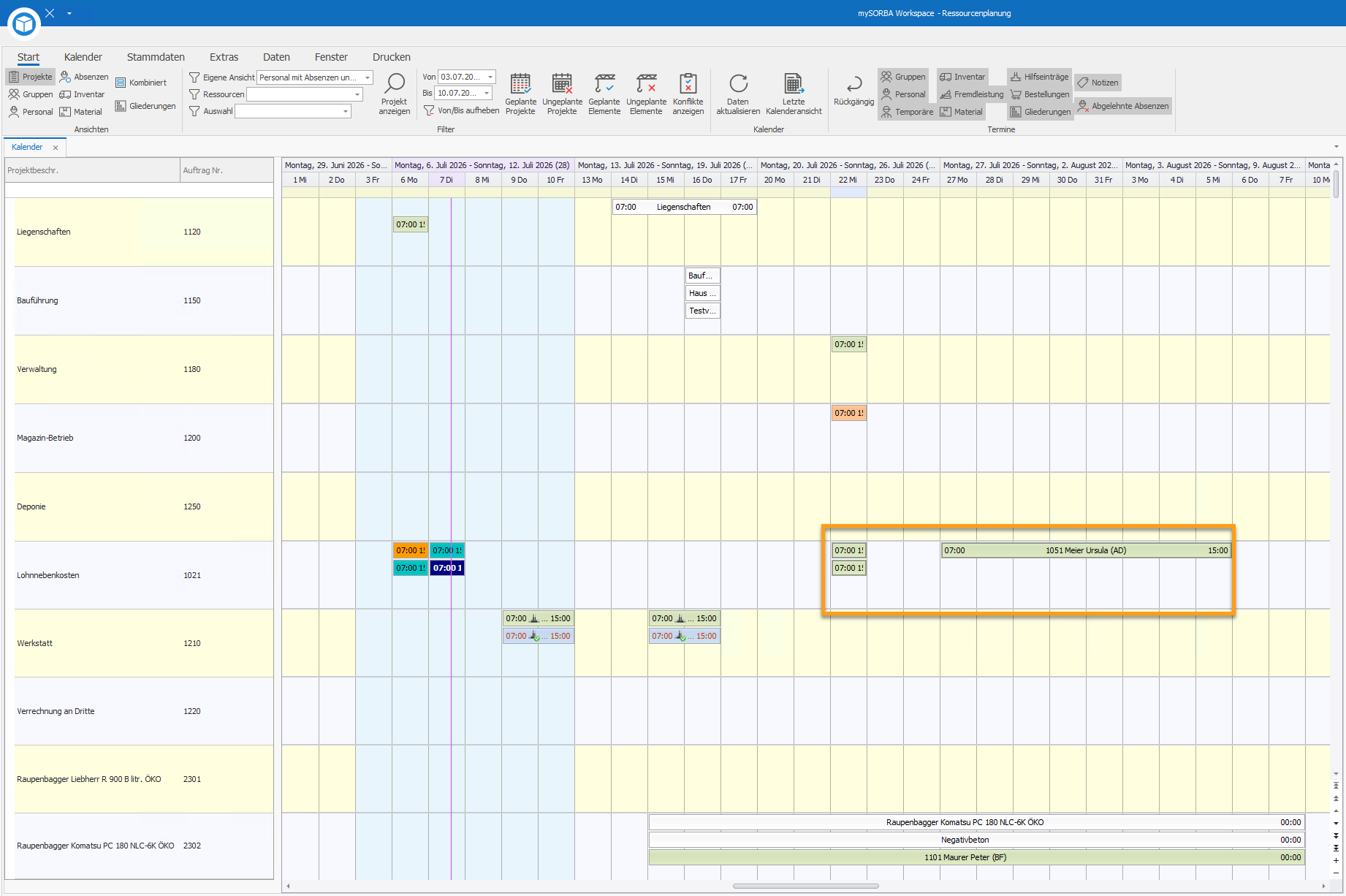1346x896 pixels.
Task: Toggle the Notizen button in Termine
Action: pyautogui.click(x=1098, y=83)
